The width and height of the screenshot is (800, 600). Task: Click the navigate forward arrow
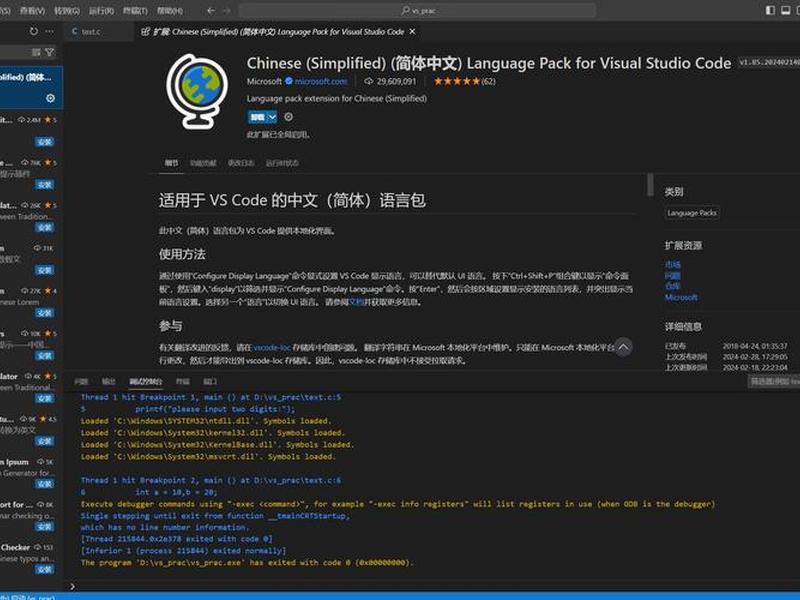(227, 10)
